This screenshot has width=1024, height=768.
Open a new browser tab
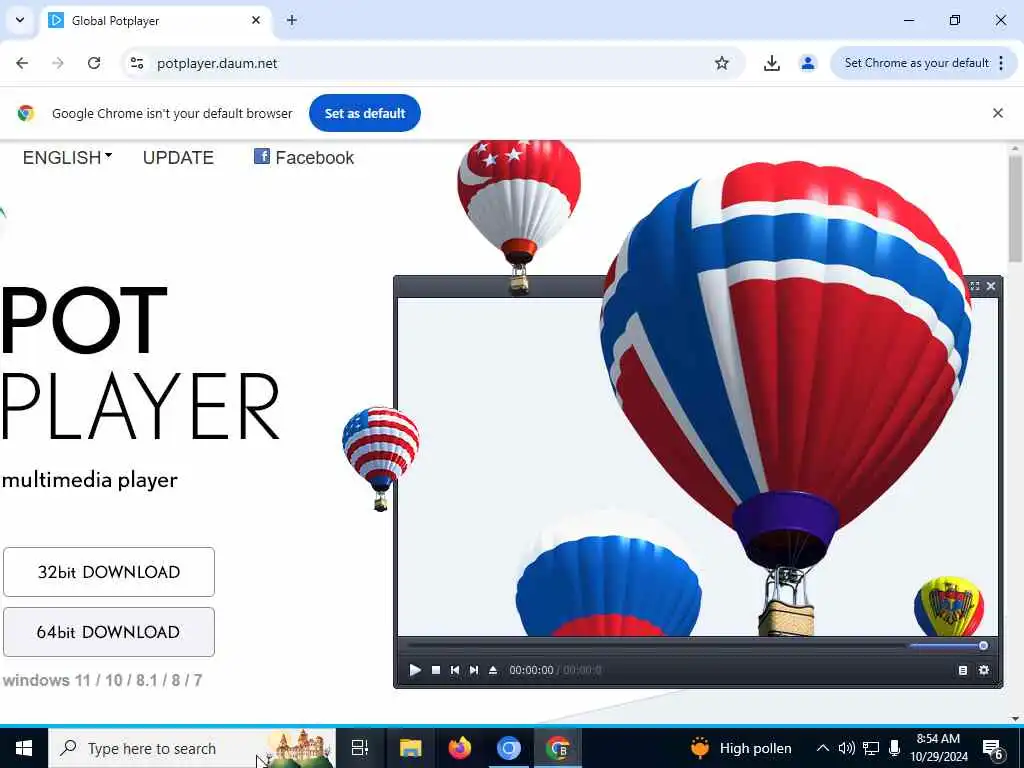point(292,20)
